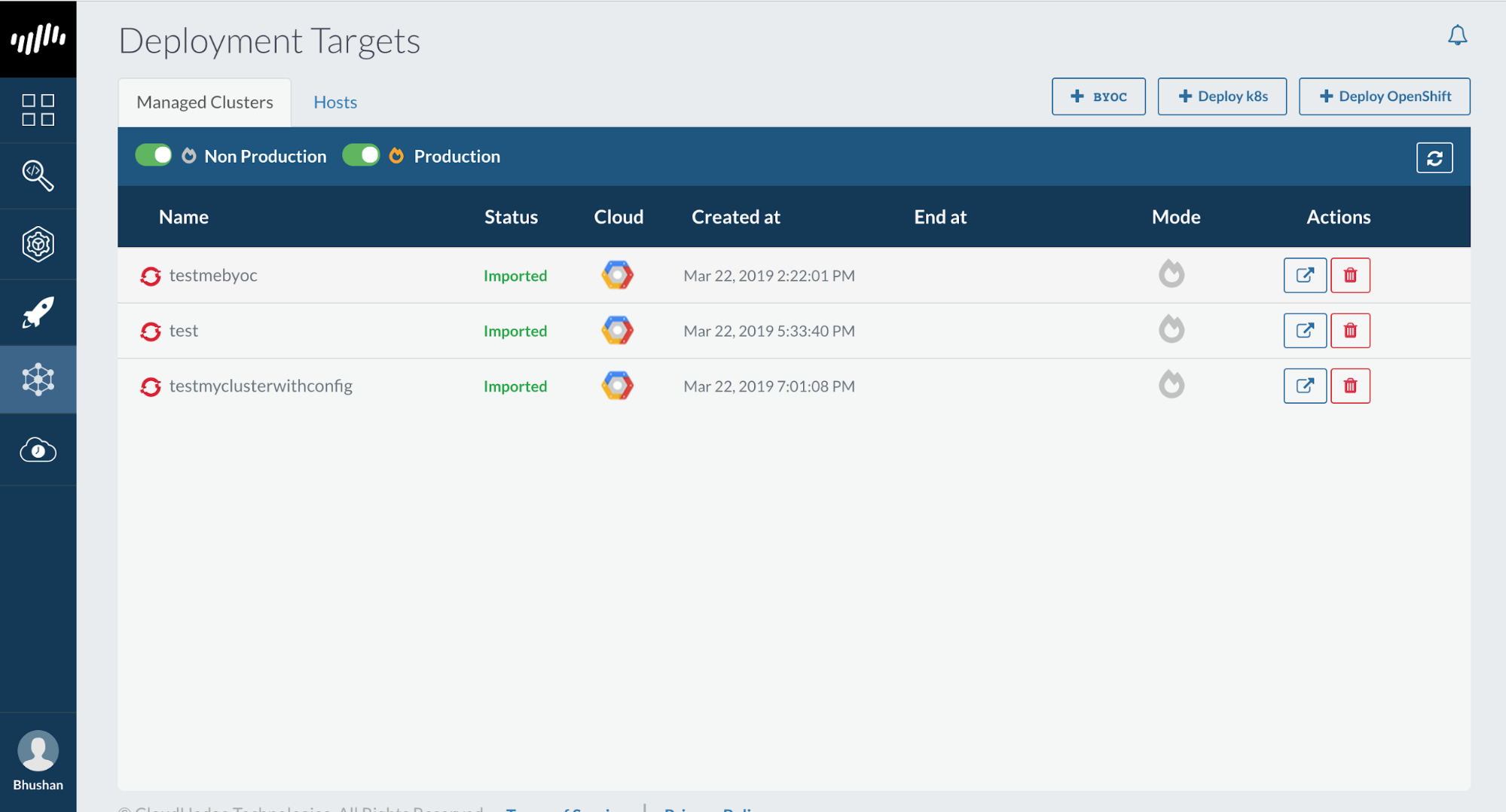Toggle the flame mode icon for test row
The image size is (1506, 812).
(x=1172, y=330)
